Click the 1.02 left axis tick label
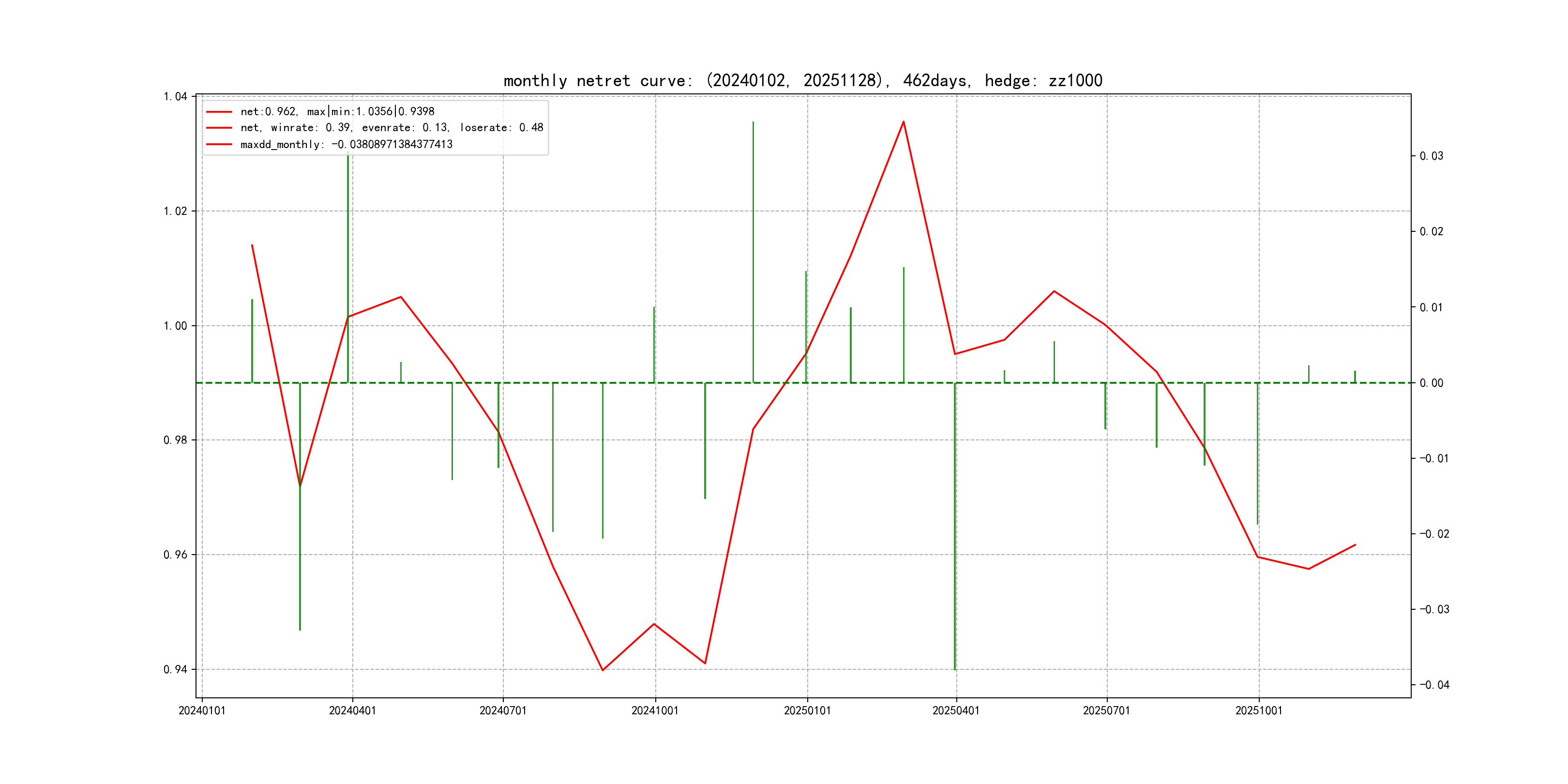This screenshot has height=784, width=1568. pyautogui.click(x=175, y=211)
